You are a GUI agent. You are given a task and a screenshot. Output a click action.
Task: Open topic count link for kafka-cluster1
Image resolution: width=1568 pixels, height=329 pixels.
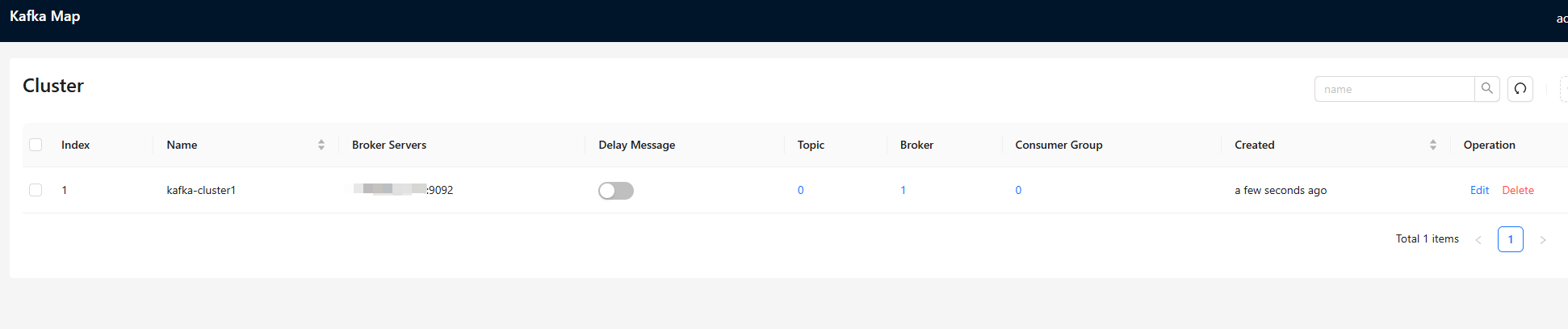pyautogui.click(x=801, y=190)
